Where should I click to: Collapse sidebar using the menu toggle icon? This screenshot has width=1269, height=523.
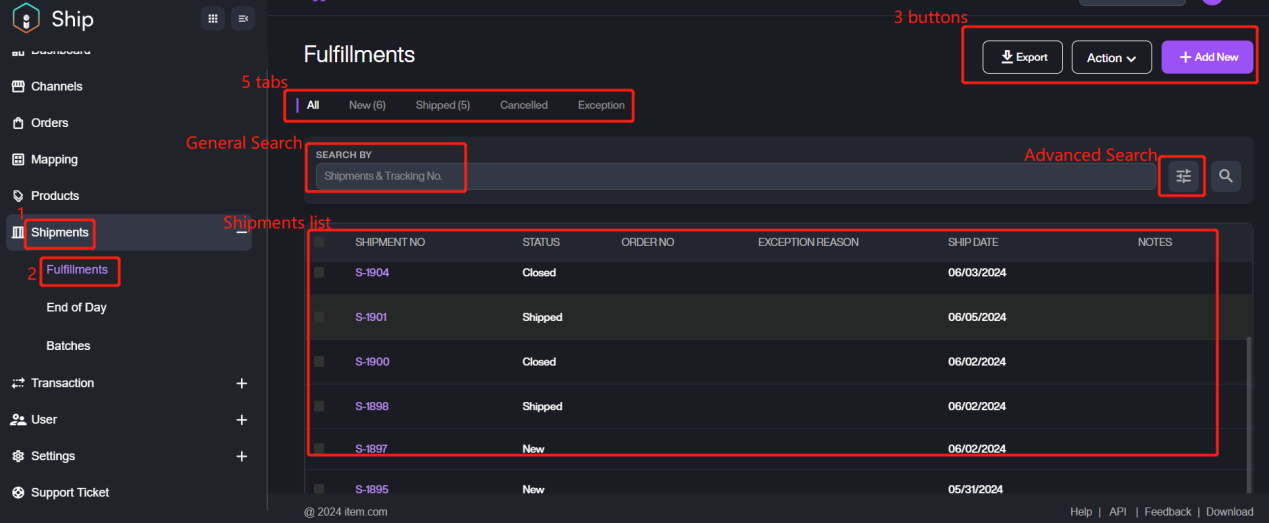point(242,18)
